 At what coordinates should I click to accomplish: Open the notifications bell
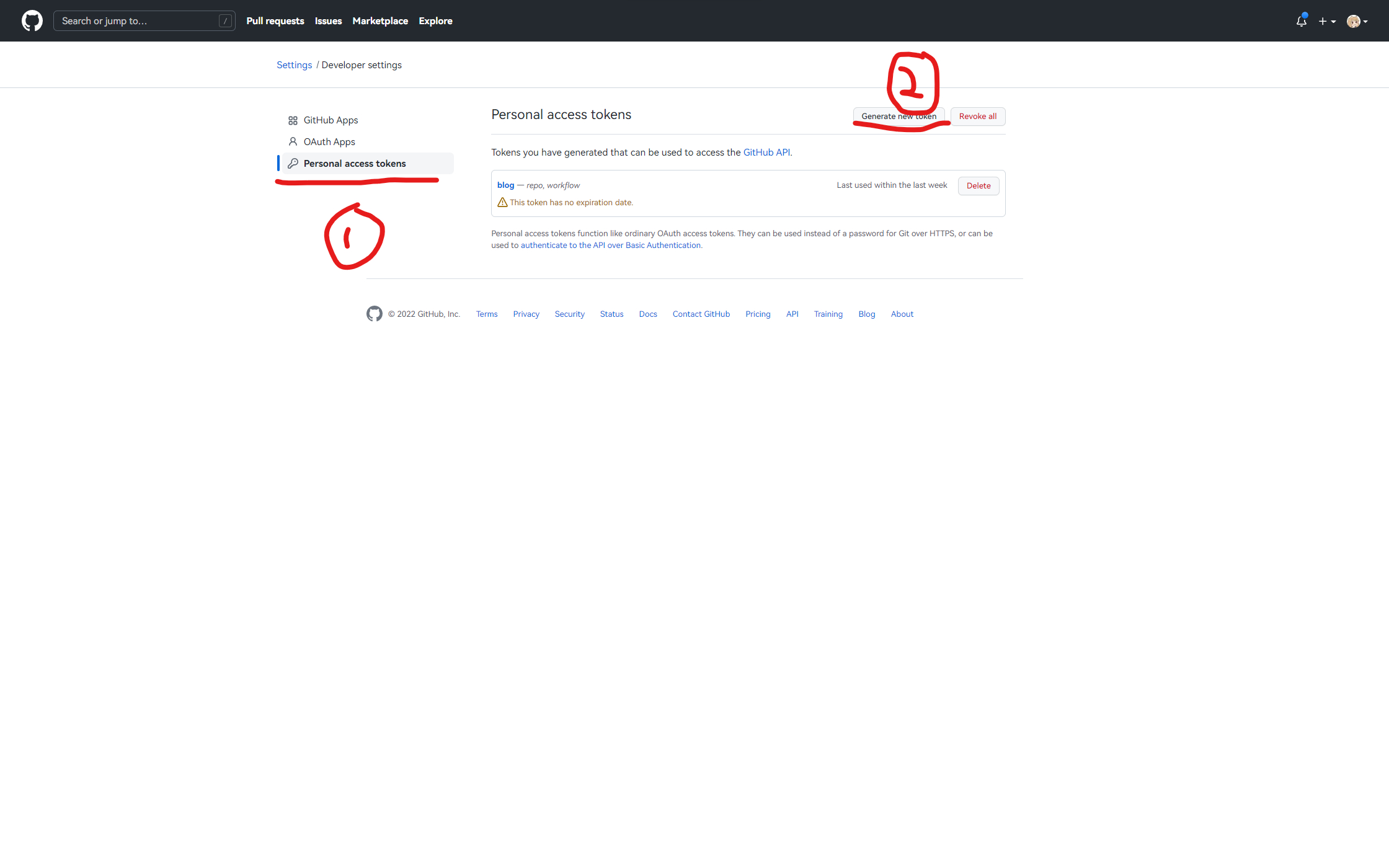click(x=1302, y=21)
